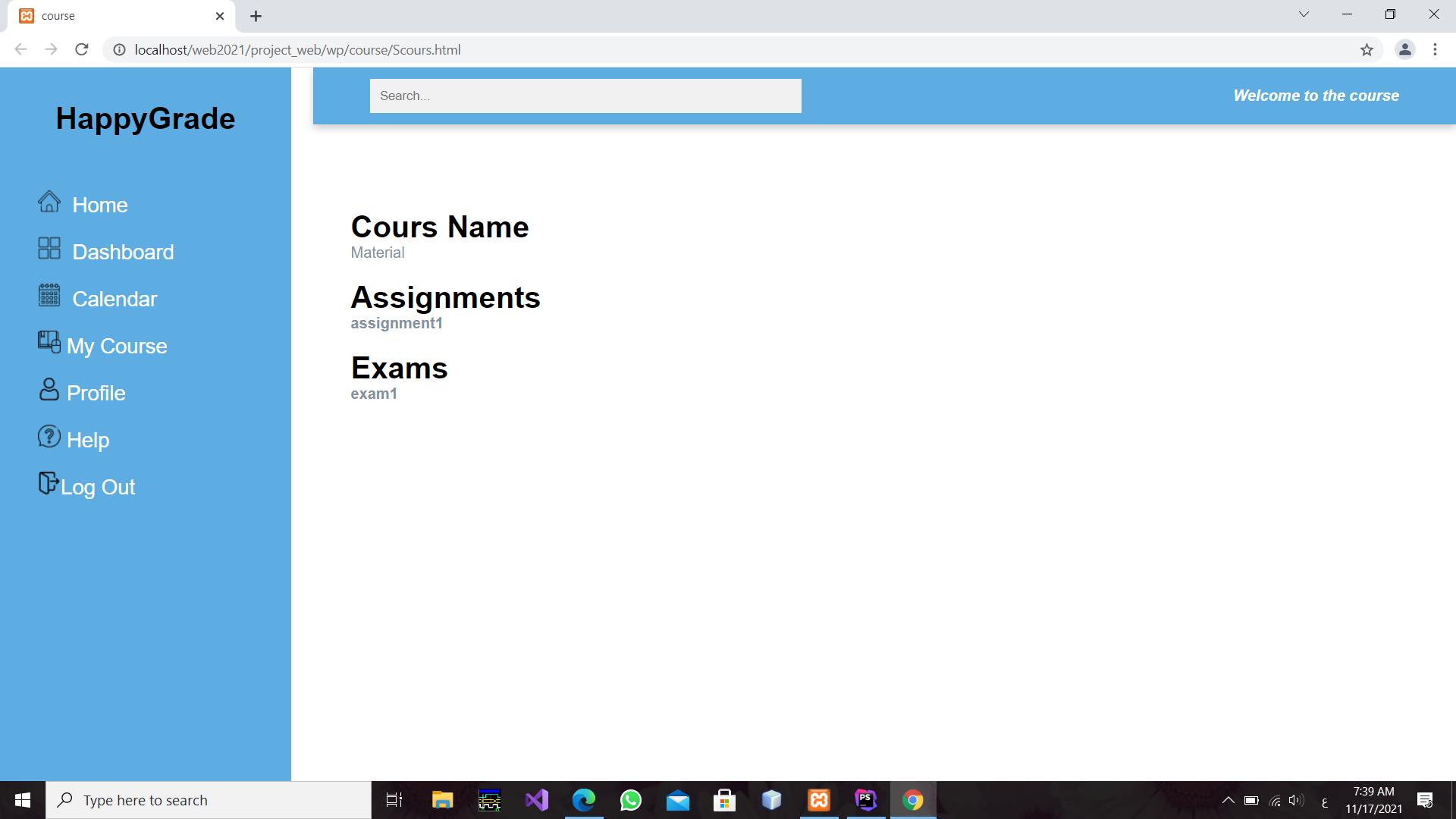Image resolution: width=1456 pixels, height=819 pixels.
Task: Open Chrome's three-dot menu
Action: tap(1435, 49)
